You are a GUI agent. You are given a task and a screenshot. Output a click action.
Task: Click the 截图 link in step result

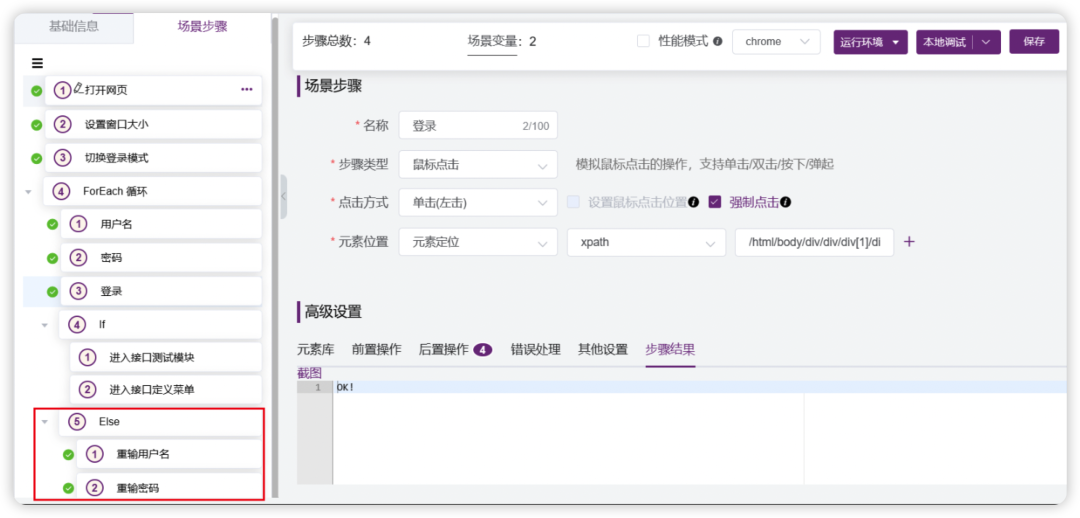[309, 373]
